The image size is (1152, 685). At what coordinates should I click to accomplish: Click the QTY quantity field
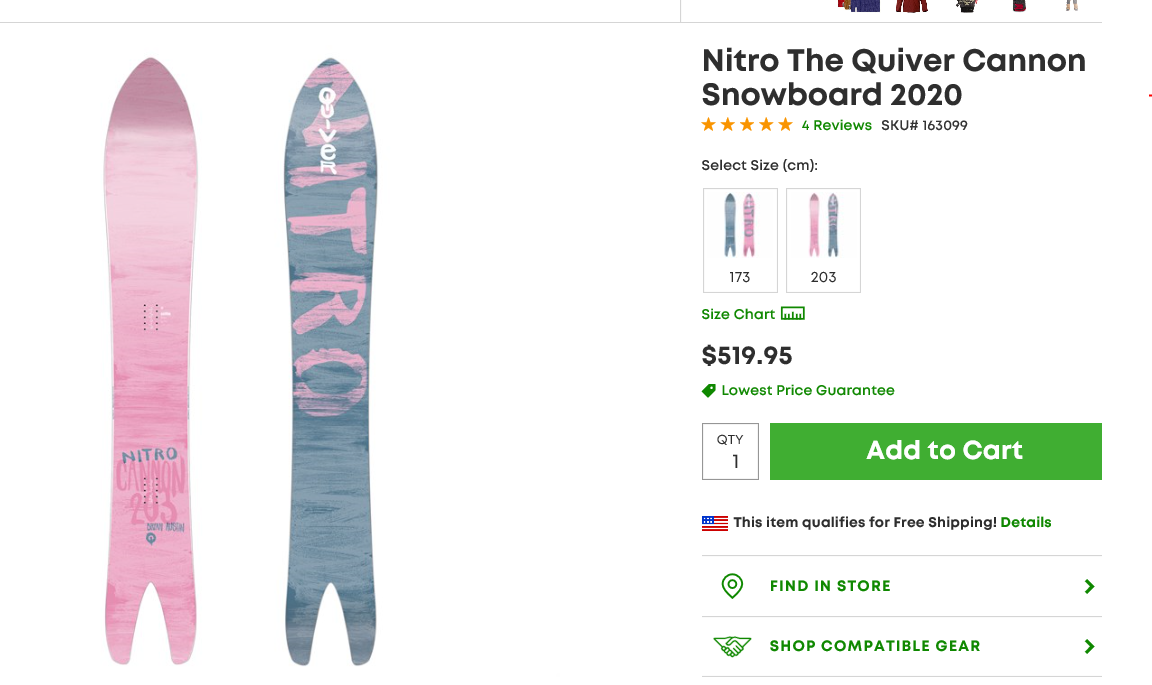pyautogui.click(x=730, y=452)
